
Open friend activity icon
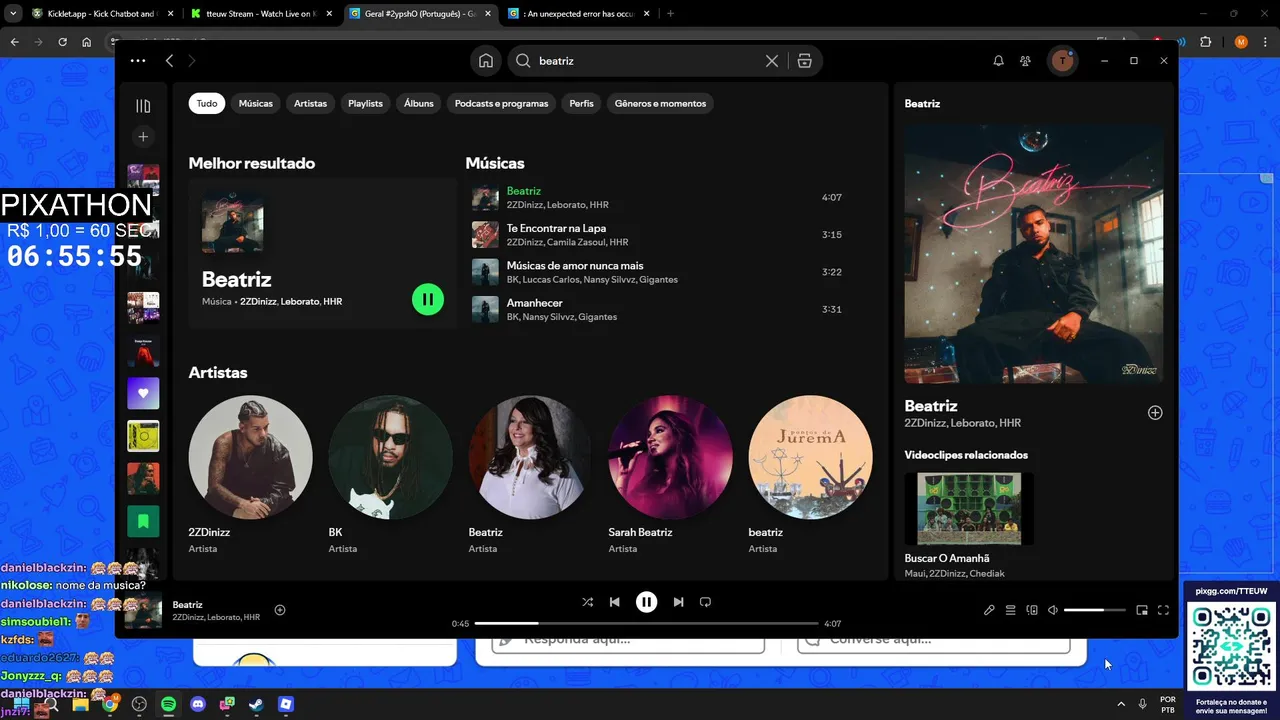coord(1026,61)
